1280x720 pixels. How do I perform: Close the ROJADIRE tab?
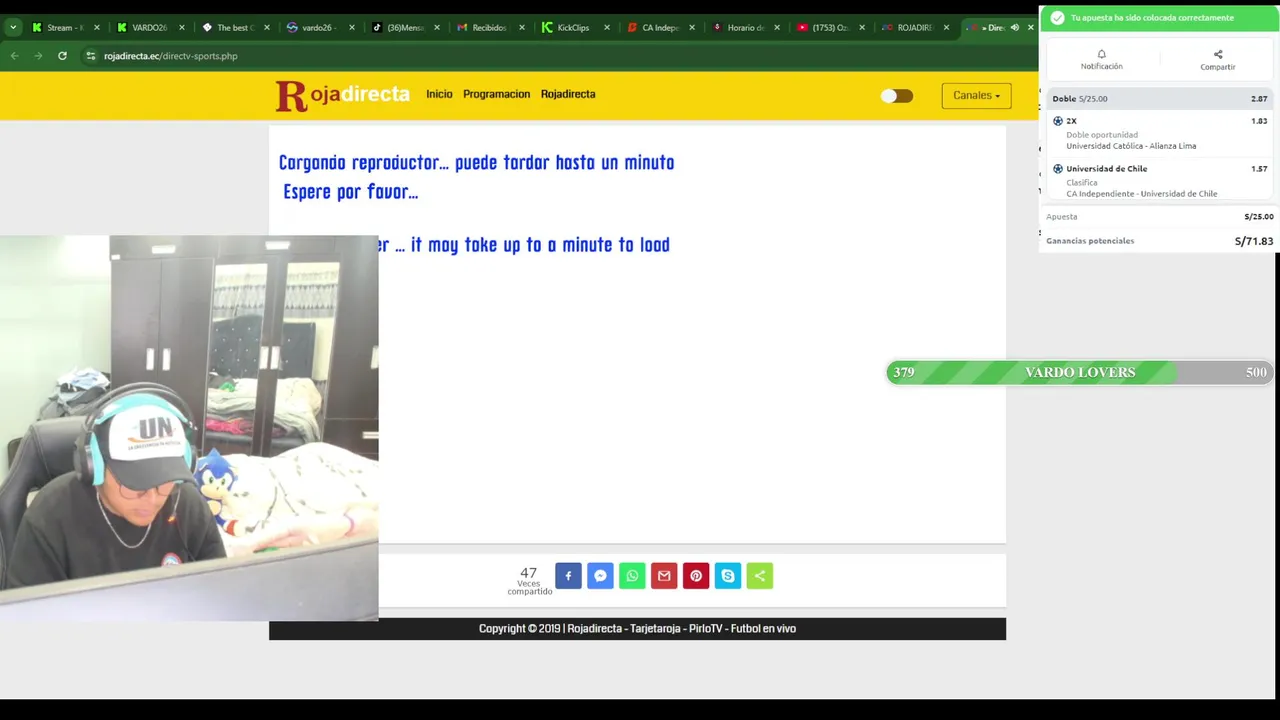946,28
